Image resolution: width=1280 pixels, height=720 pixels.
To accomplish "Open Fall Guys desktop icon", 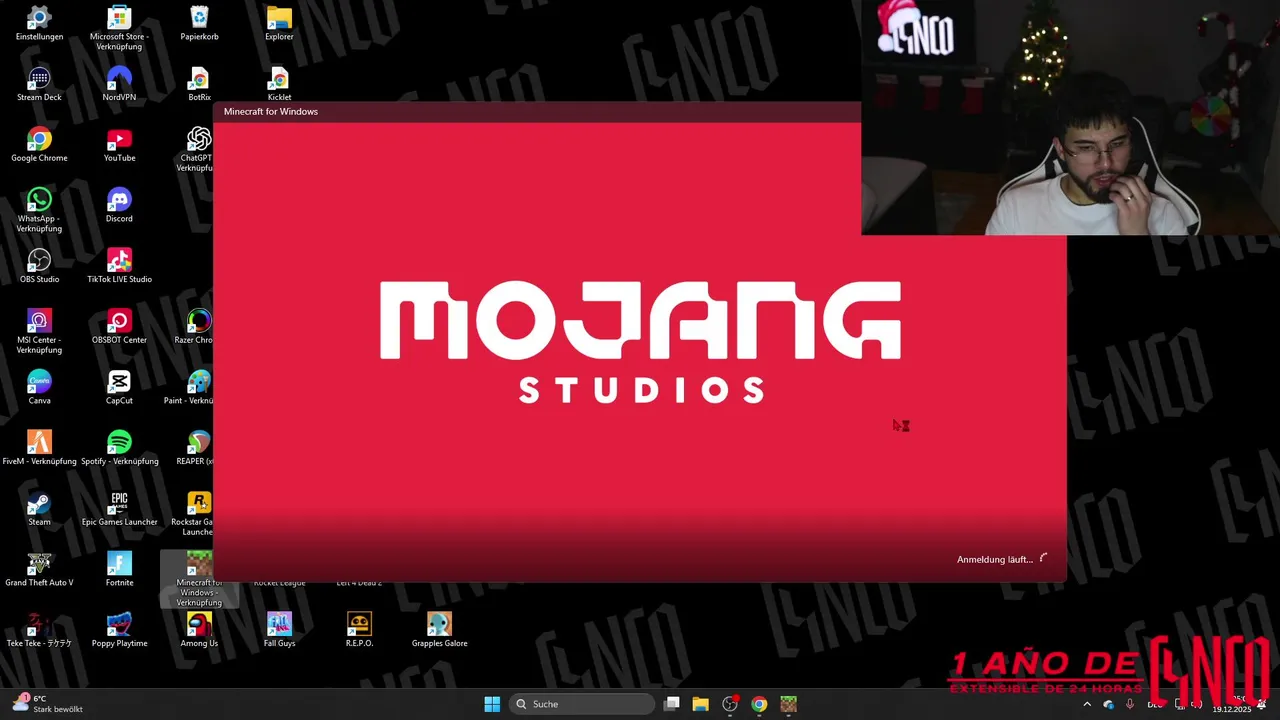I will (x=279, y=630).
